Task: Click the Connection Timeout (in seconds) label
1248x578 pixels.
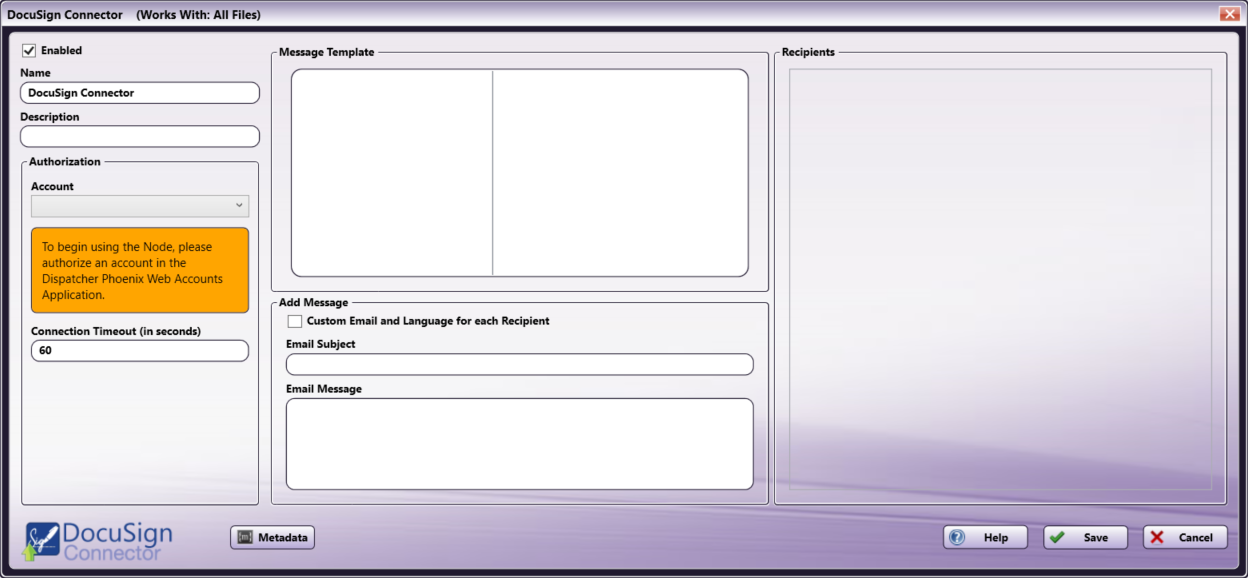Action: coord(116,331)
